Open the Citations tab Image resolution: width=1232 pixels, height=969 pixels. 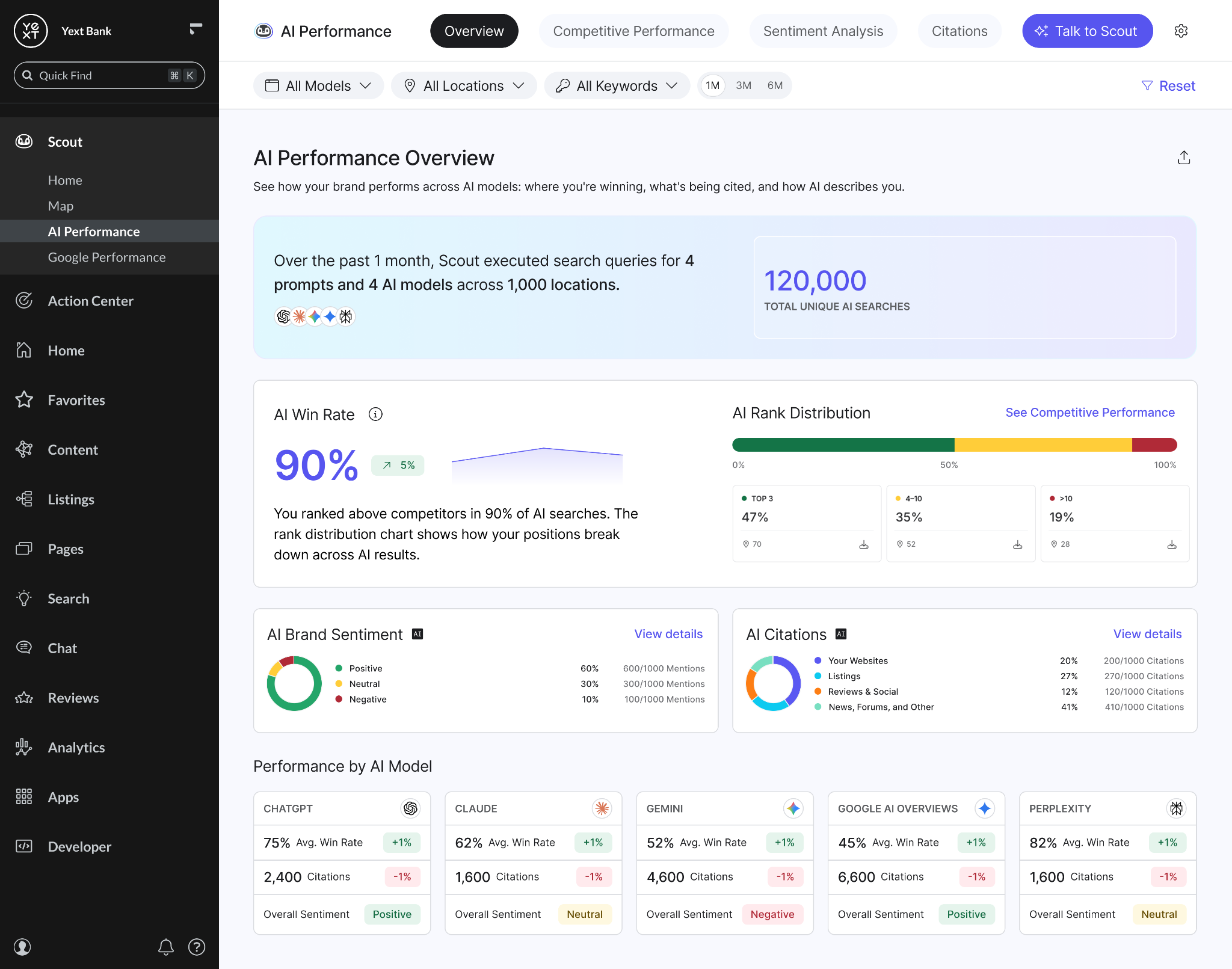point(959,31)
